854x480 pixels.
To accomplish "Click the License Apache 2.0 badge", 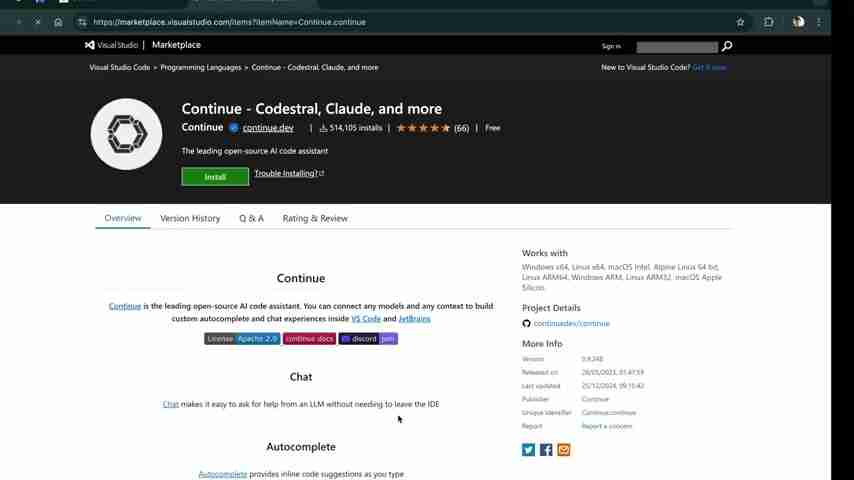I will click(x=242, y=339).
